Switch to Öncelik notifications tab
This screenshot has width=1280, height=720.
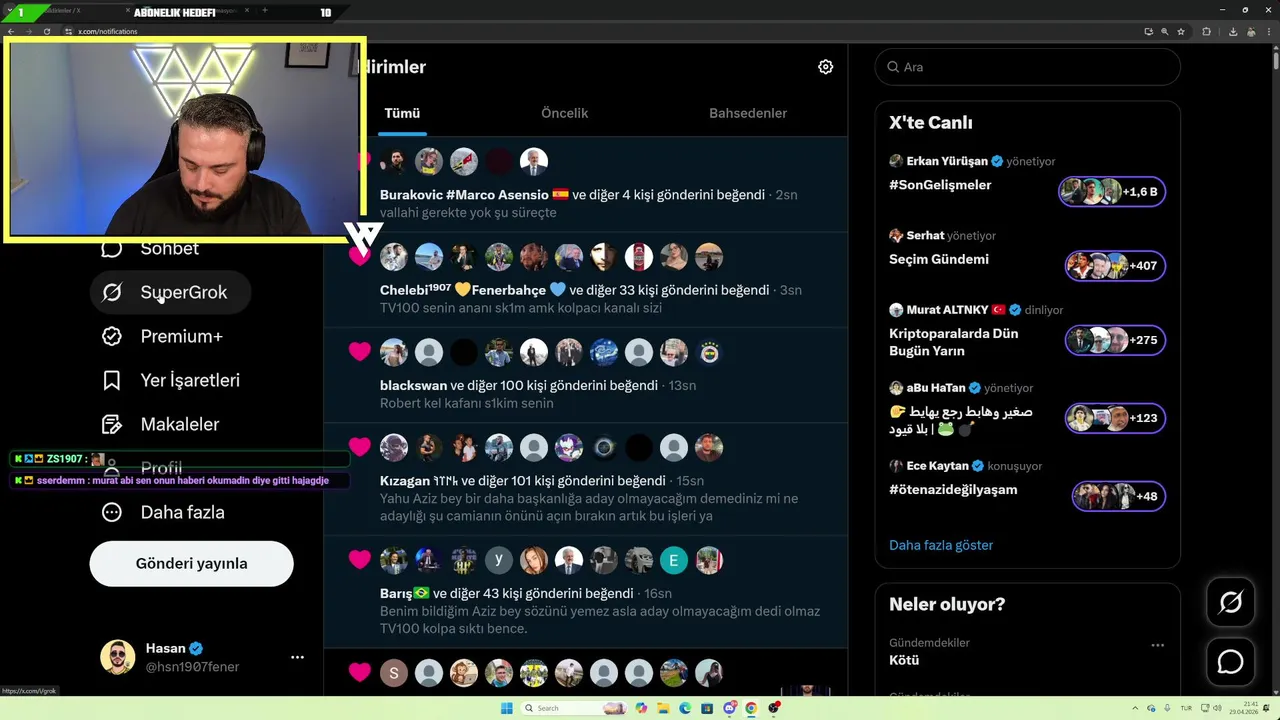(x=564, y=113)
